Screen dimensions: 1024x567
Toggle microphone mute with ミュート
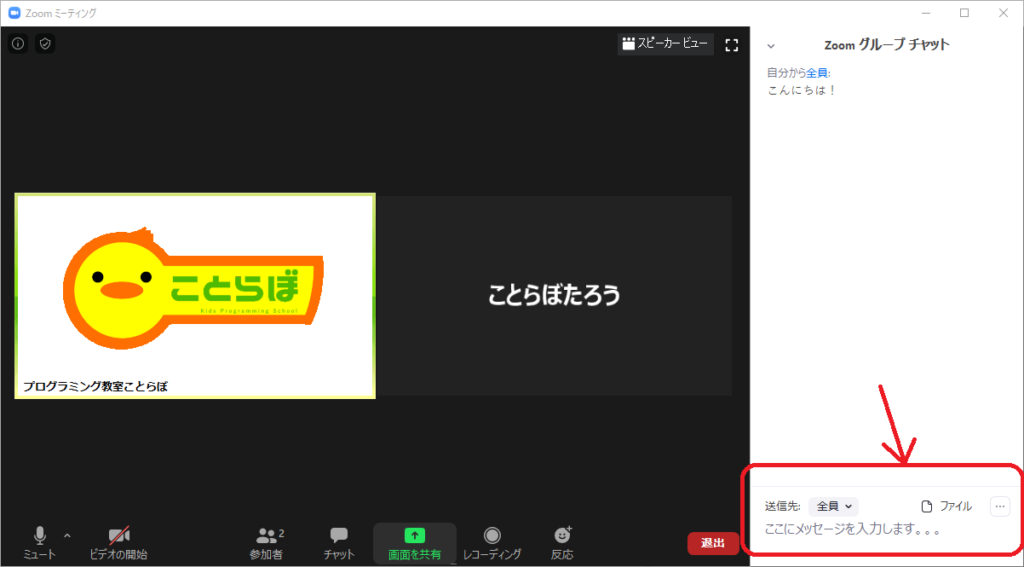coord(40,543)
